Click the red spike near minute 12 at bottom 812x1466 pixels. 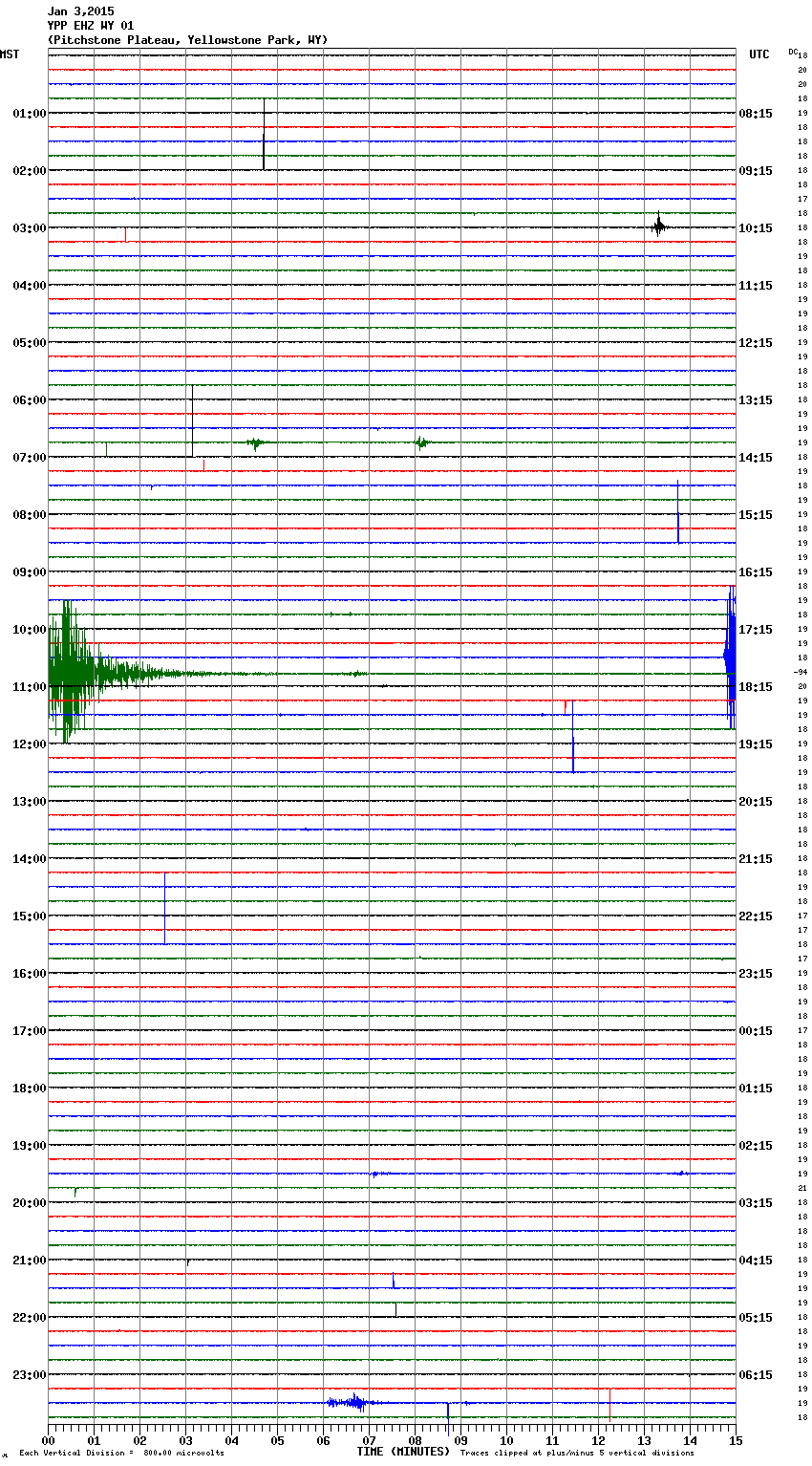click(609, 1404)
